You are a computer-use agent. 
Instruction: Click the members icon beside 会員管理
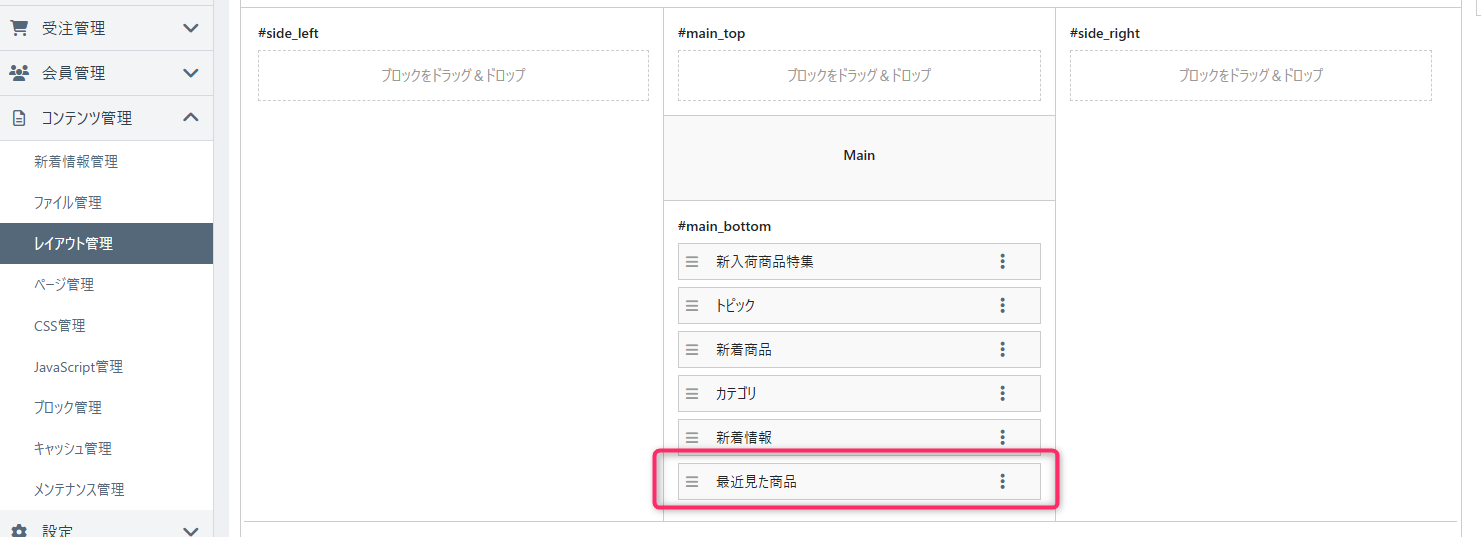tap(18, 73)
